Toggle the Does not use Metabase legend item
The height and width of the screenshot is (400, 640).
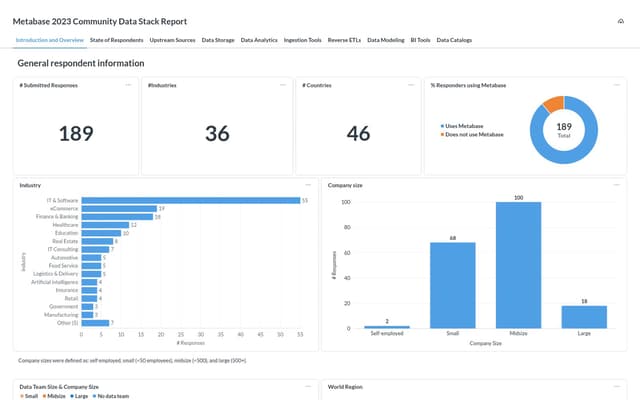click(472, 134)
